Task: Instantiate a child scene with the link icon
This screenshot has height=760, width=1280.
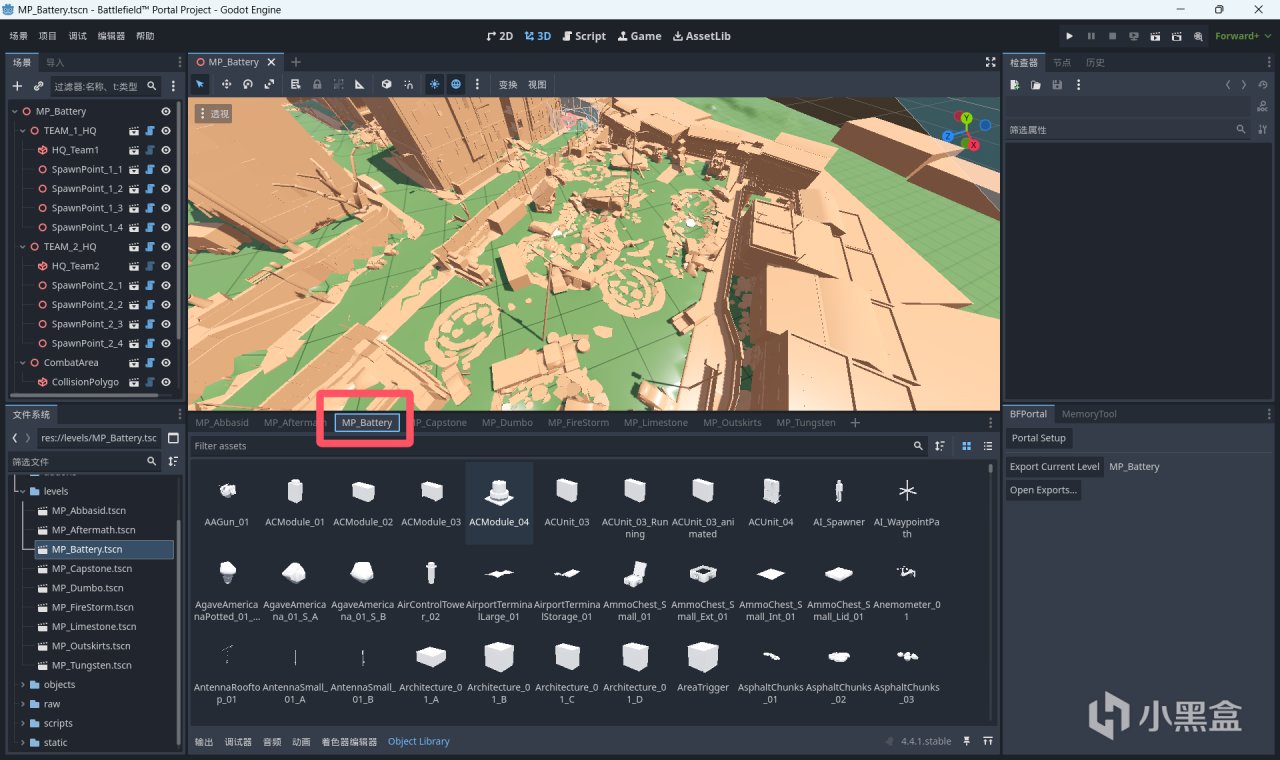Action: (x=39, y=86)
